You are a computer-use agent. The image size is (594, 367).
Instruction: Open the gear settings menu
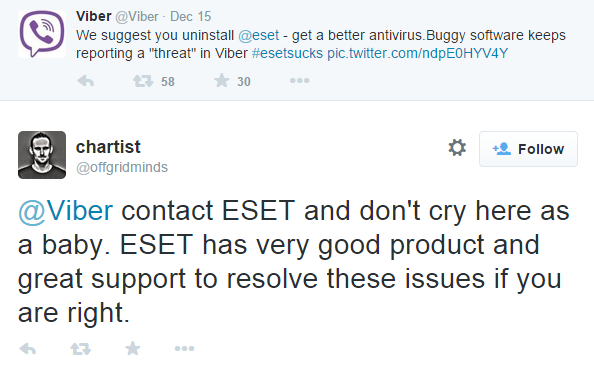tap(457, 148)
